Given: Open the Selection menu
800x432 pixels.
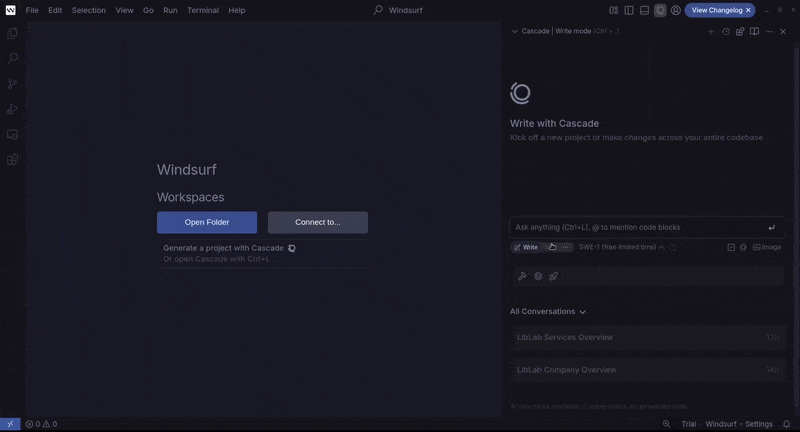Looking at the screenshot, I should (88, 10).
